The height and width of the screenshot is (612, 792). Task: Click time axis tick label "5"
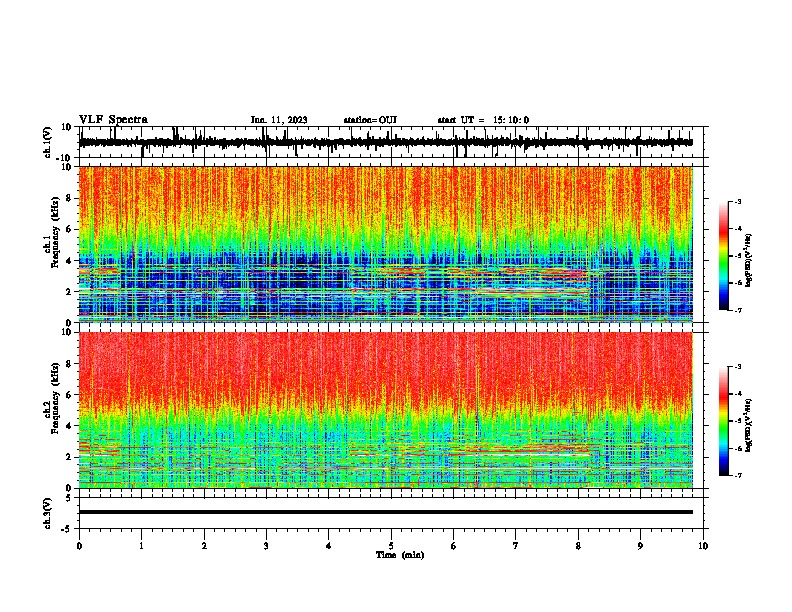point(391,546)
